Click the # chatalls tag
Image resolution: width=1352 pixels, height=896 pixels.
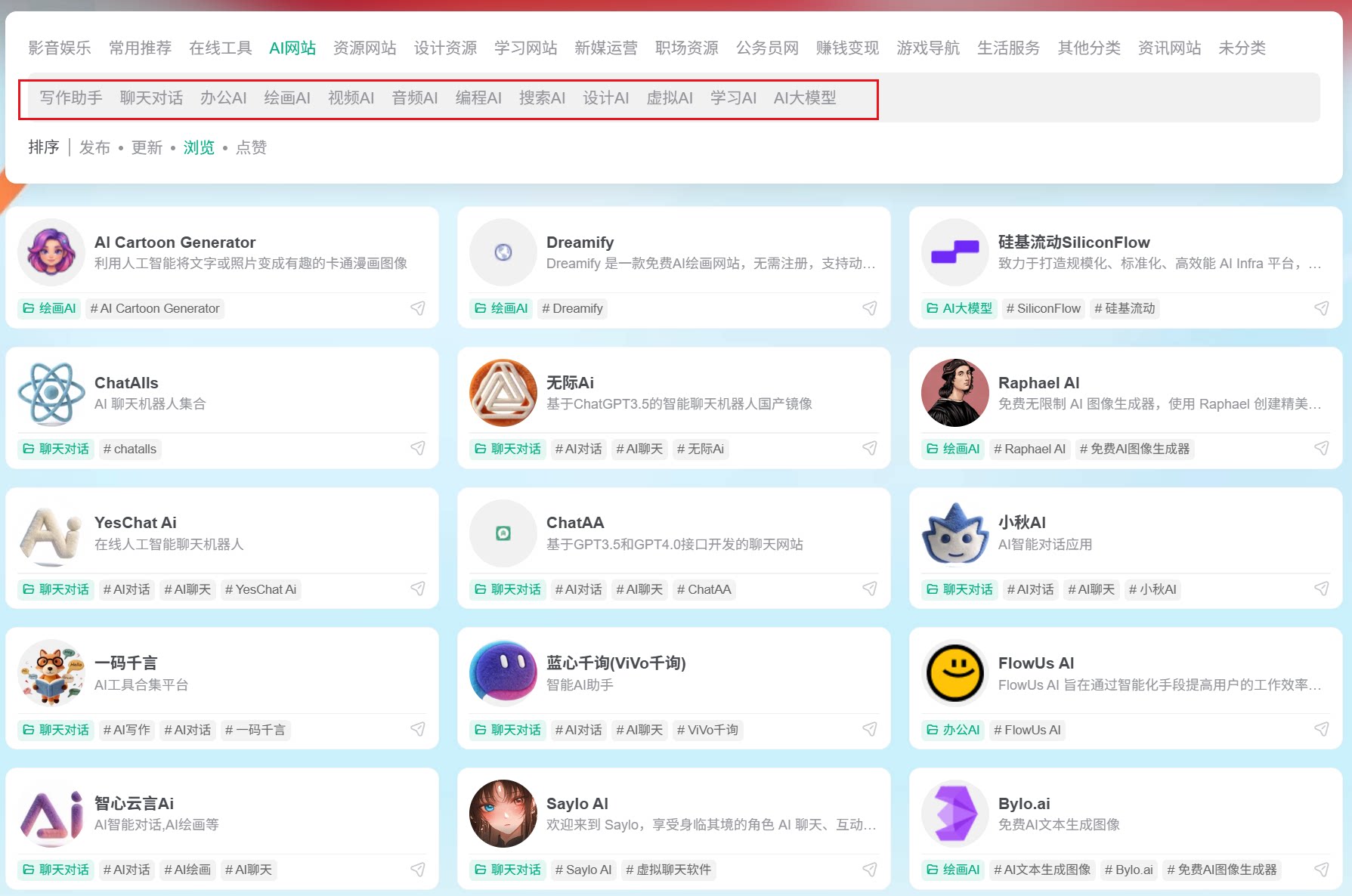coord(130,449)
